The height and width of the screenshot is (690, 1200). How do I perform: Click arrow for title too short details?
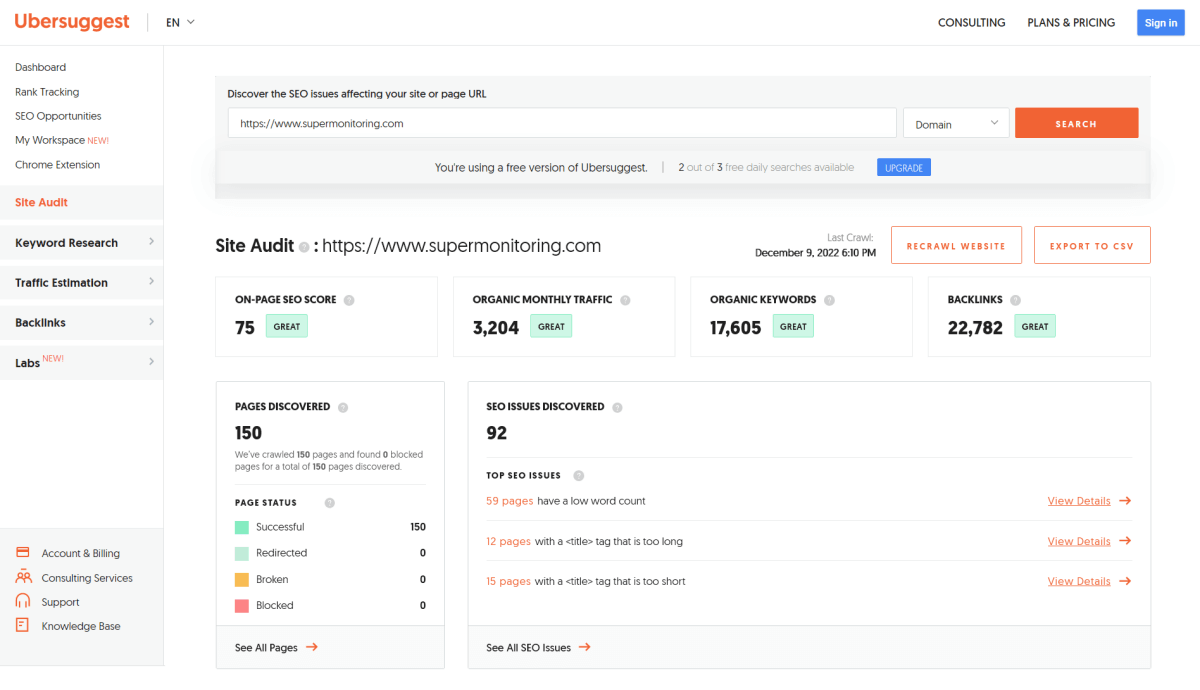tap(1125, 581)
